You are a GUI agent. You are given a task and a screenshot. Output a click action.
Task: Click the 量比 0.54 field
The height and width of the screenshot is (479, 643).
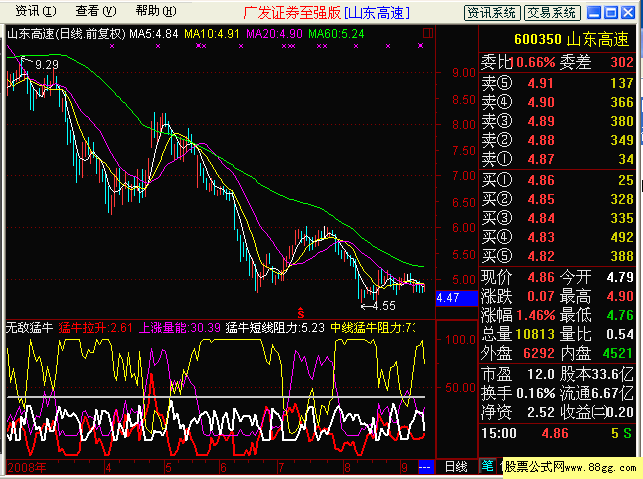[x=597, y=334]
